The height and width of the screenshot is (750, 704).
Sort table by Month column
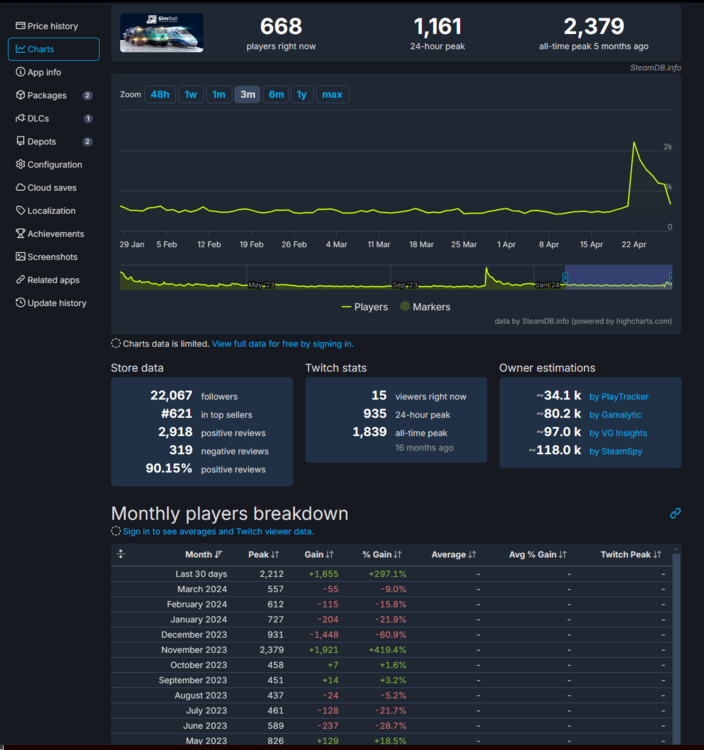click(204, 554)
